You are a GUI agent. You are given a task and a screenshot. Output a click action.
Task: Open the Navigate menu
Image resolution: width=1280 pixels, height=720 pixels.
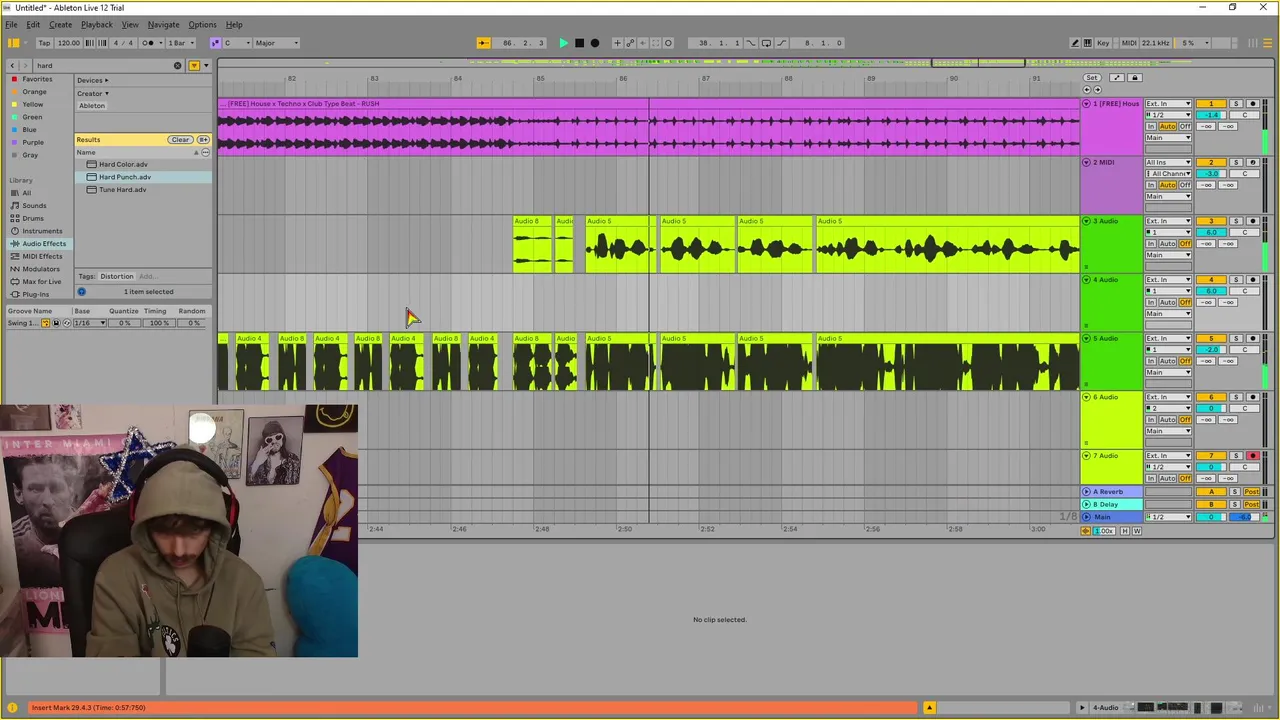coord(163,24)
